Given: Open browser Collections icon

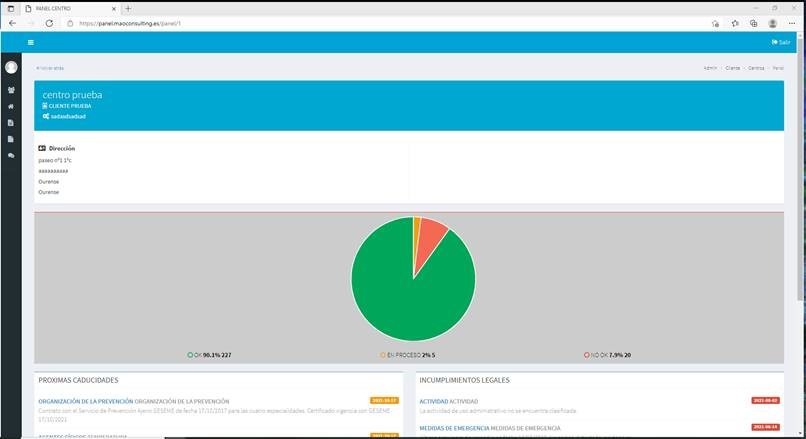Looking at the screenshot, I should click(x=753, y=23).
